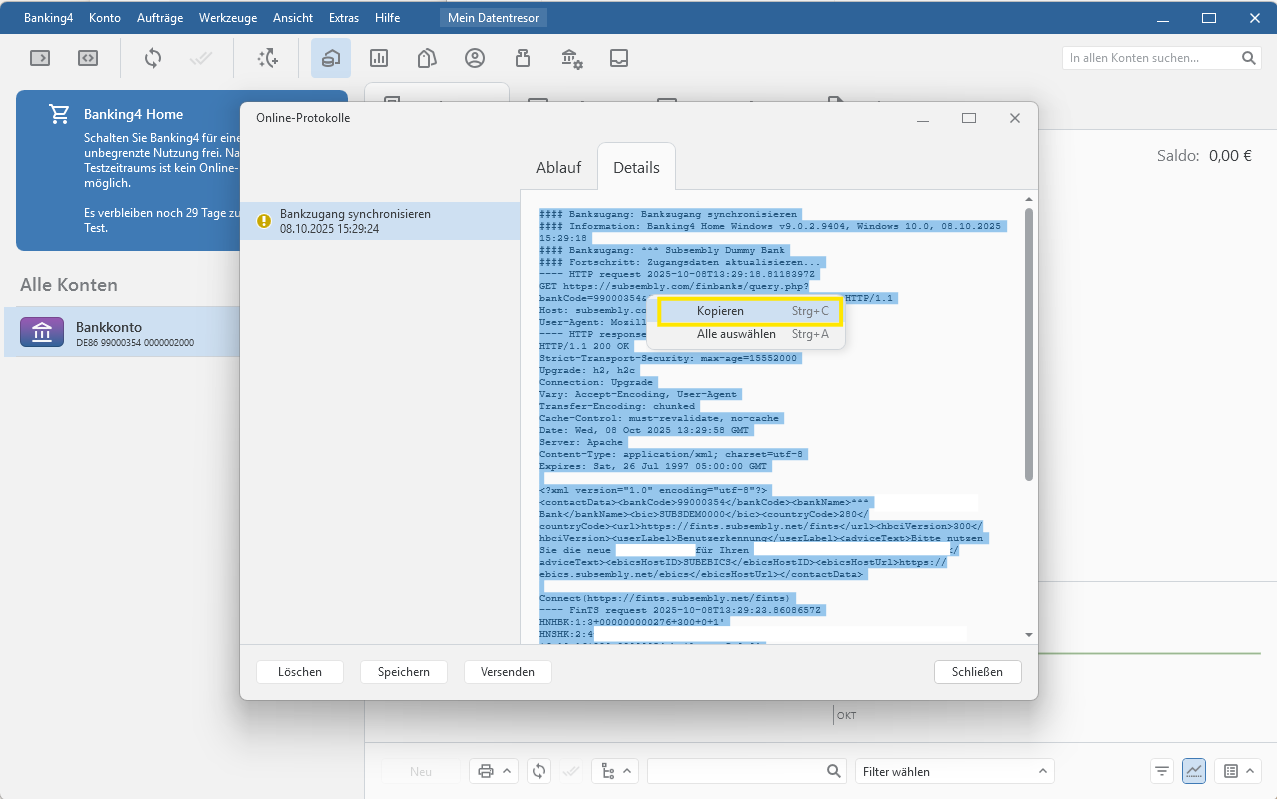Click the magnifier in bottom search field

[x=834, y=771]
